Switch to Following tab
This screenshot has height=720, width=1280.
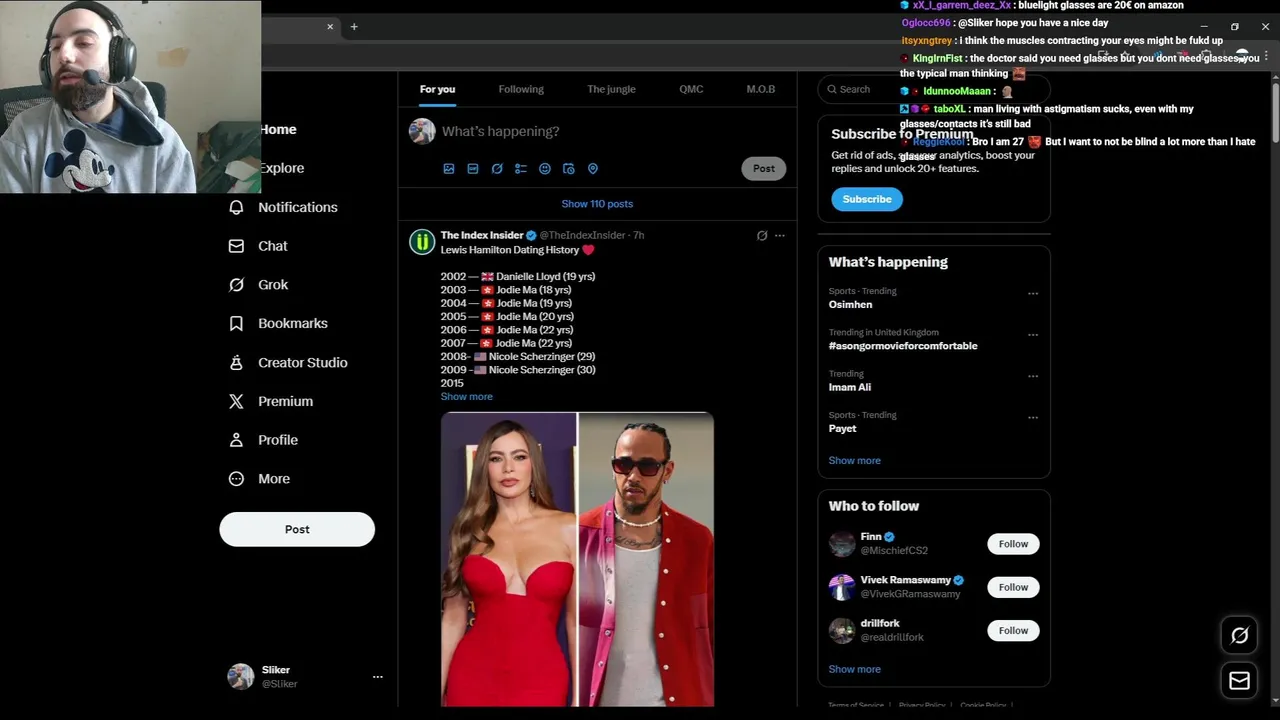[x=521, y=89]
